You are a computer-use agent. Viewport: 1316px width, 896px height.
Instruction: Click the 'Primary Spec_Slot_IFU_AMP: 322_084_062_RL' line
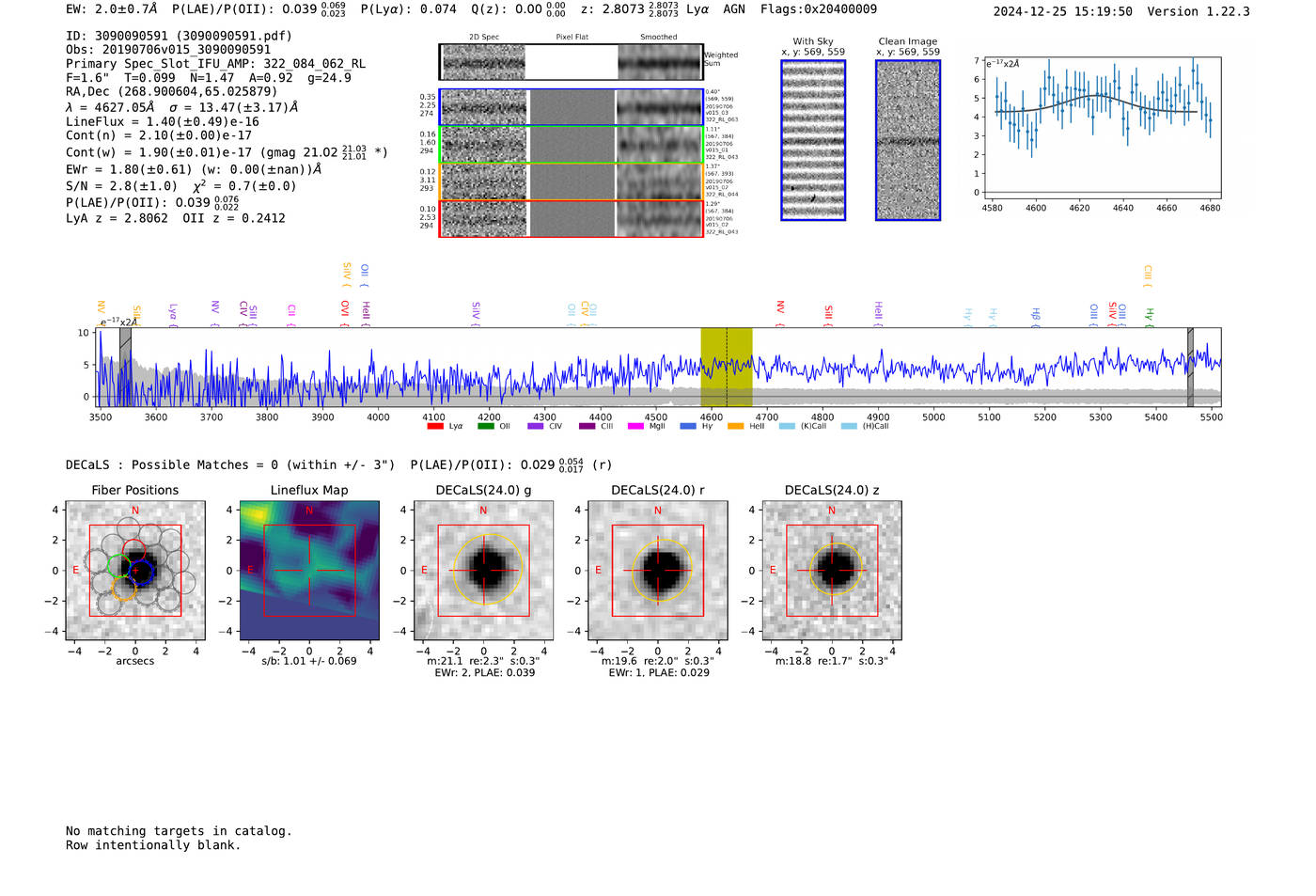[x=215, y=64]
